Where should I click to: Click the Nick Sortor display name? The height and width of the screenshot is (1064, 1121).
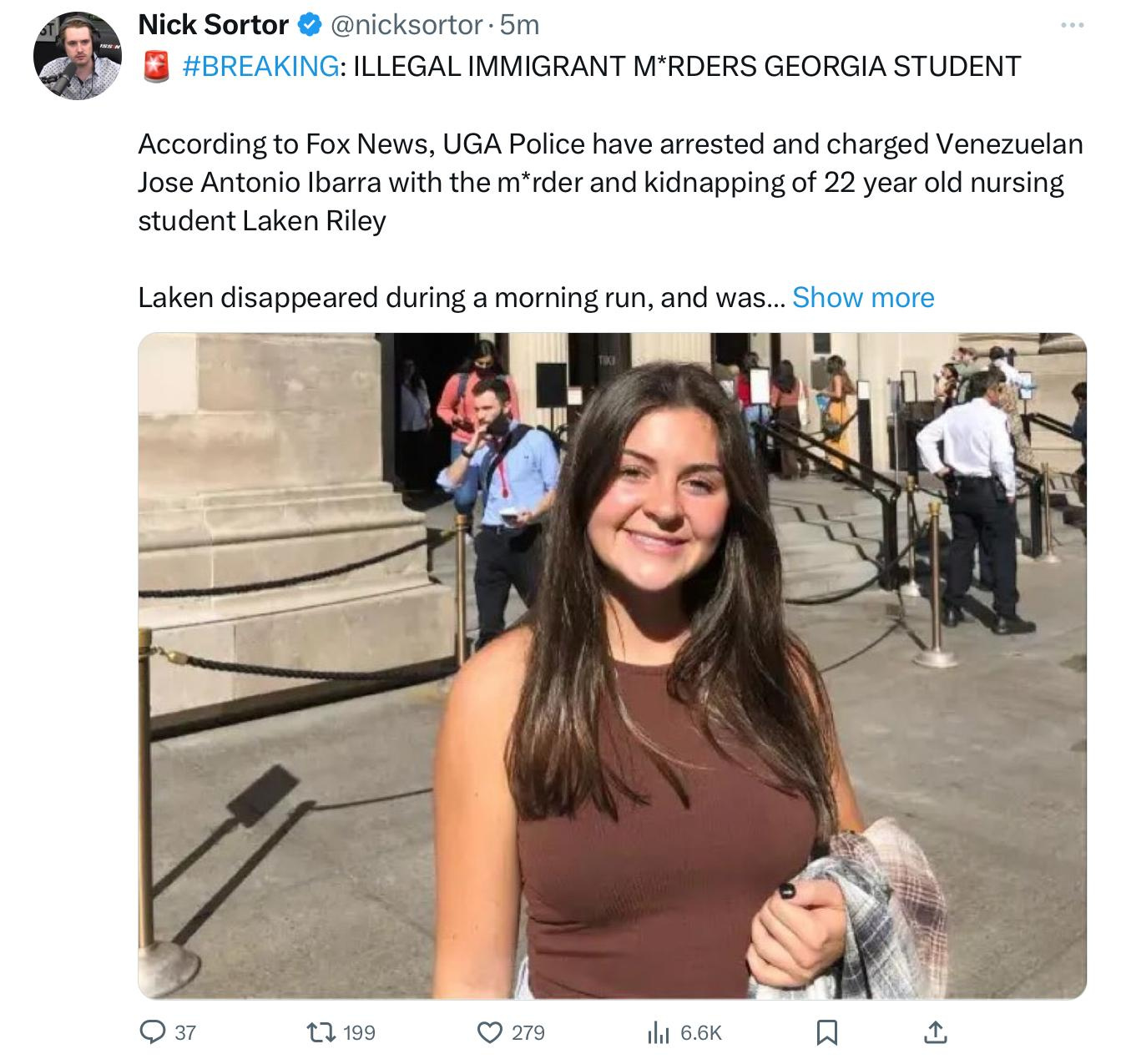(x=213, y=25)
